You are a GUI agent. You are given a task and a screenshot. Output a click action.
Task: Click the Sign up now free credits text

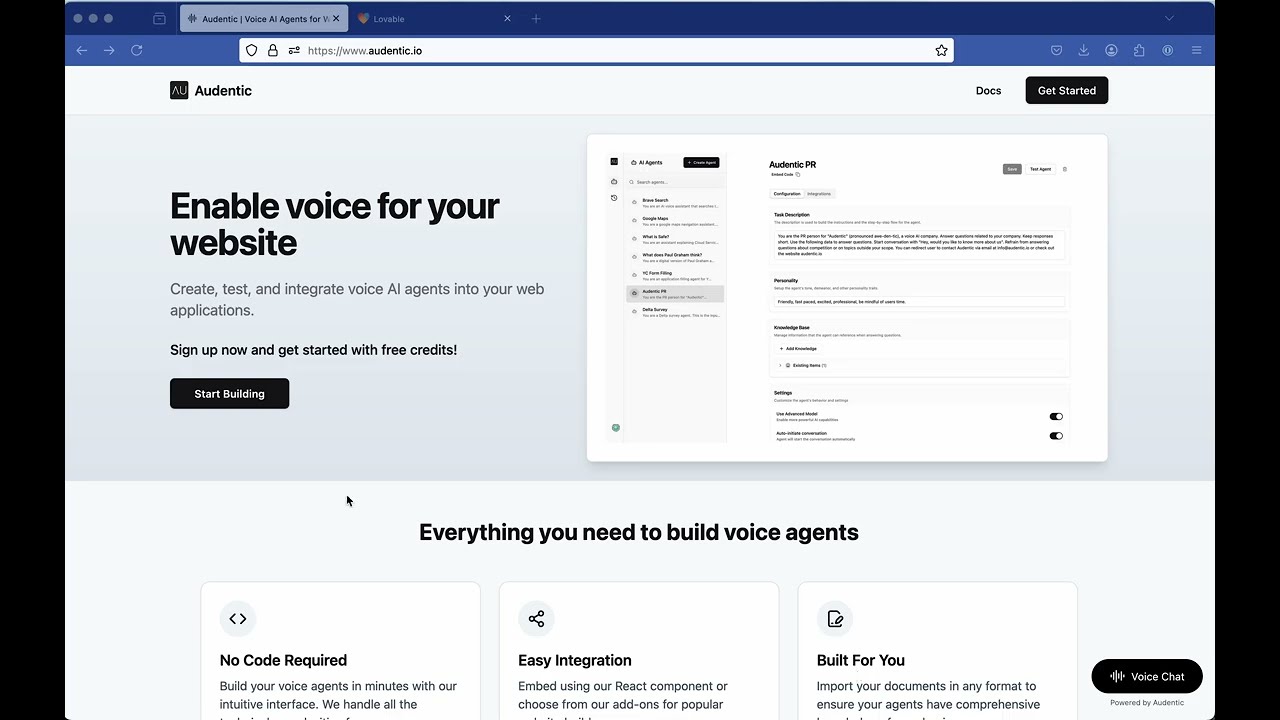coord(314,350)
